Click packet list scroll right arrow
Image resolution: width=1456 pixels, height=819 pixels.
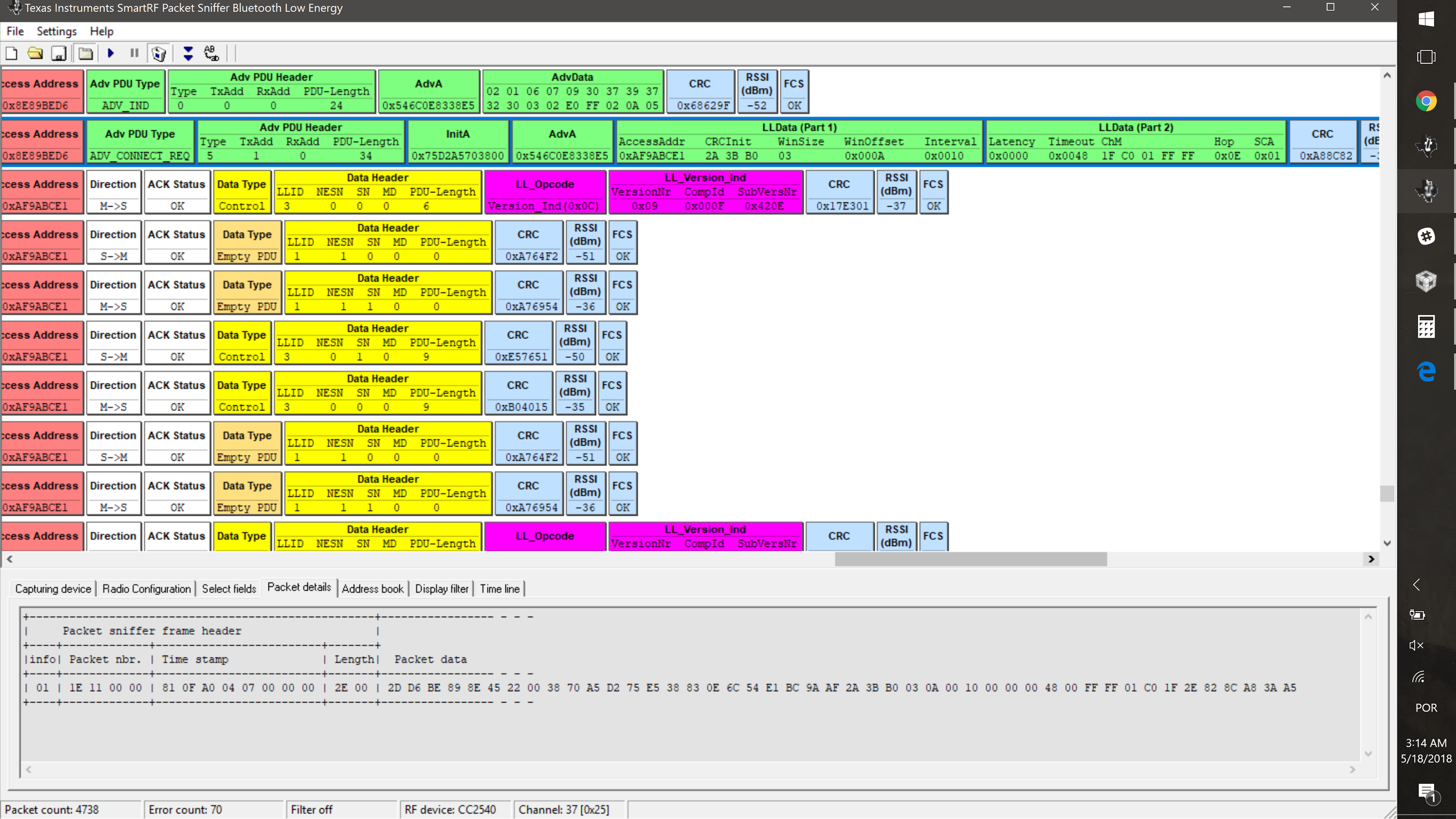(x=1371, y=559)
